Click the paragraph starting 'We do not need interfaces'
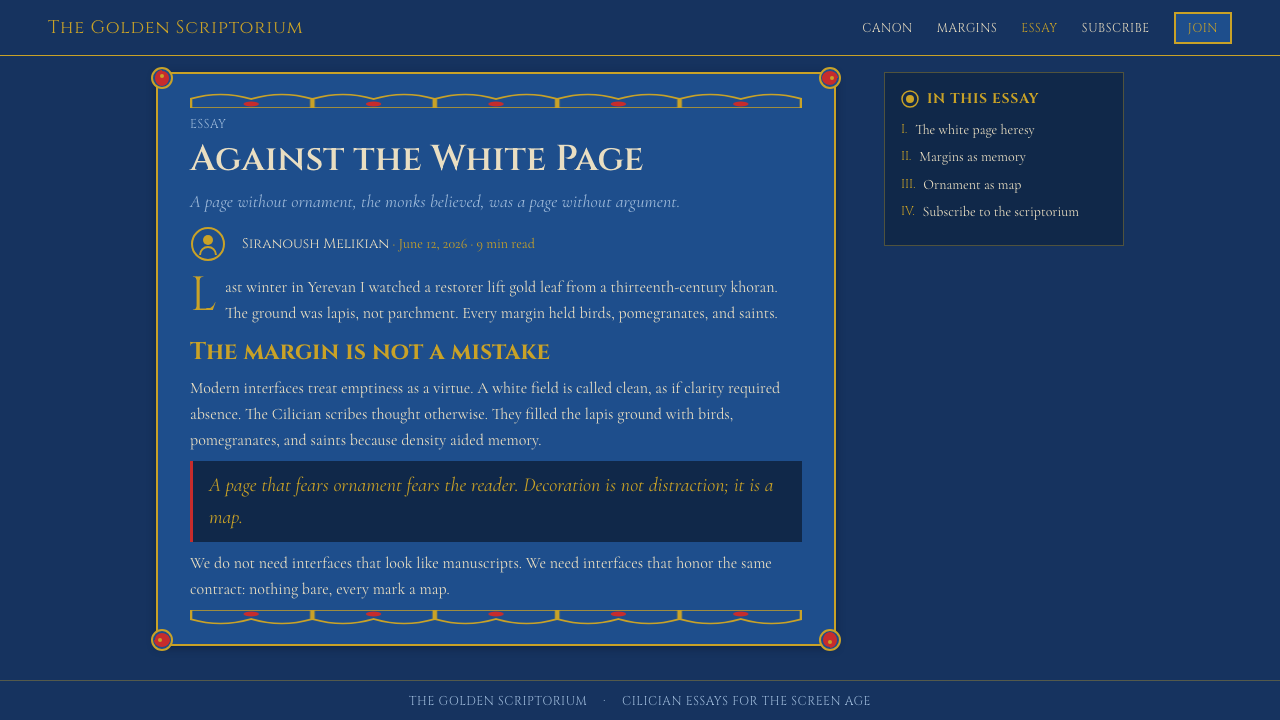1280x720 pixels. [x=496, y=576]
